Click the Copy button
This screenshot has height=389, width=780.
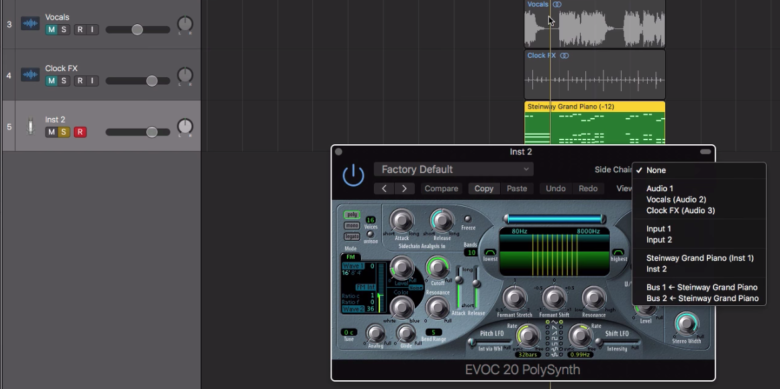(484, 189)
